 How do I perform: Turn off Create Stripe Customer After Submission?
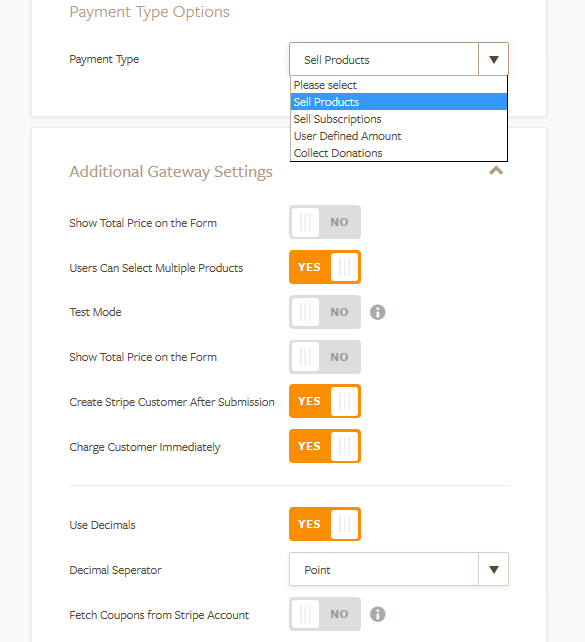[325, 401]
